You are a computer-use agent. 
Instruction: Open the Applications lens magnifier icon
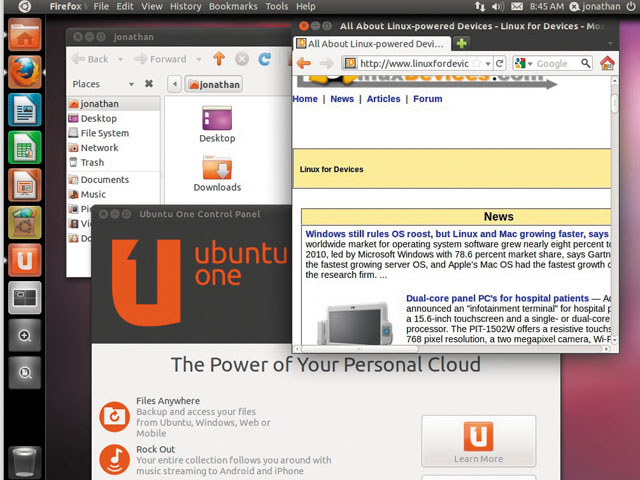tap(24, 336)
